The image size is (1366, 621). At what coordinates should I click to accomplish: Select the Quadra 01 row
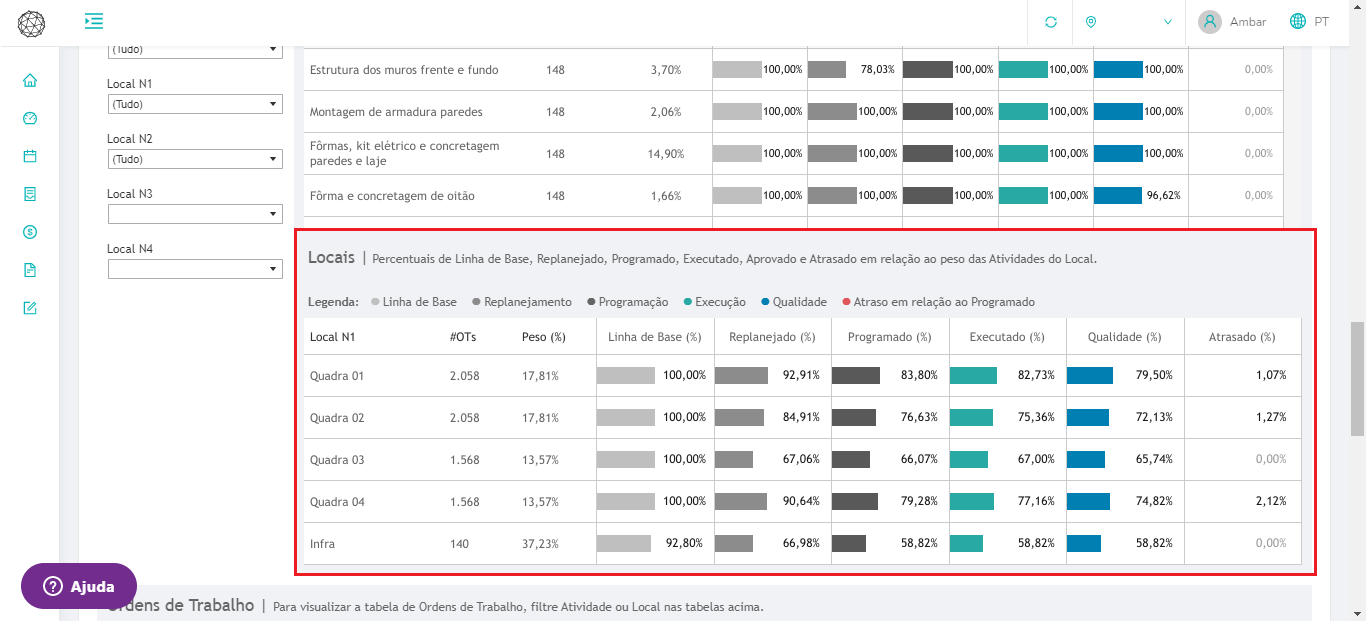tap(803, 376)
